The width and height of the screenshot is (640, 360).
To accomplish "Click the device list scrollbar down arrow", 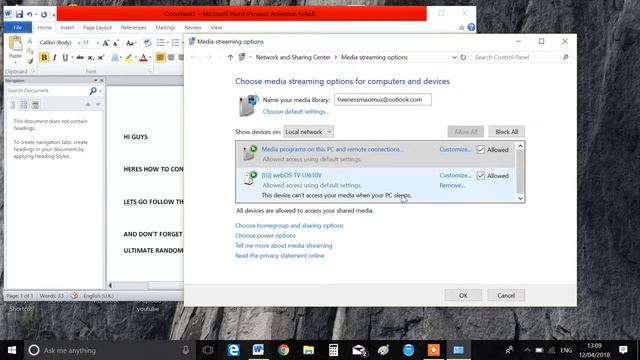I will click(x=520, y=198).
